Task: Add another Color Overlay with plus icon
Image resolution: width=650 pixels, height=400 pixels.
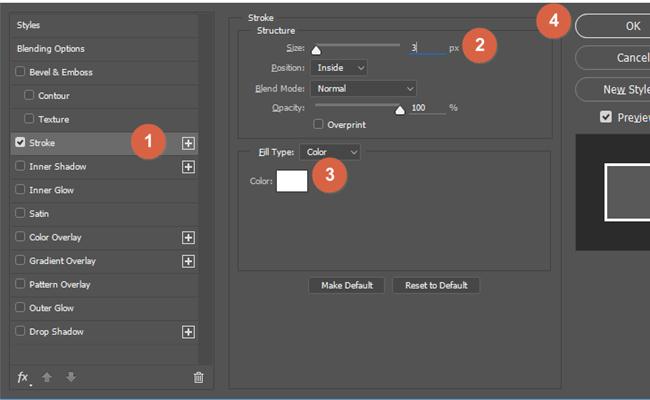Action: pos(188,238)
